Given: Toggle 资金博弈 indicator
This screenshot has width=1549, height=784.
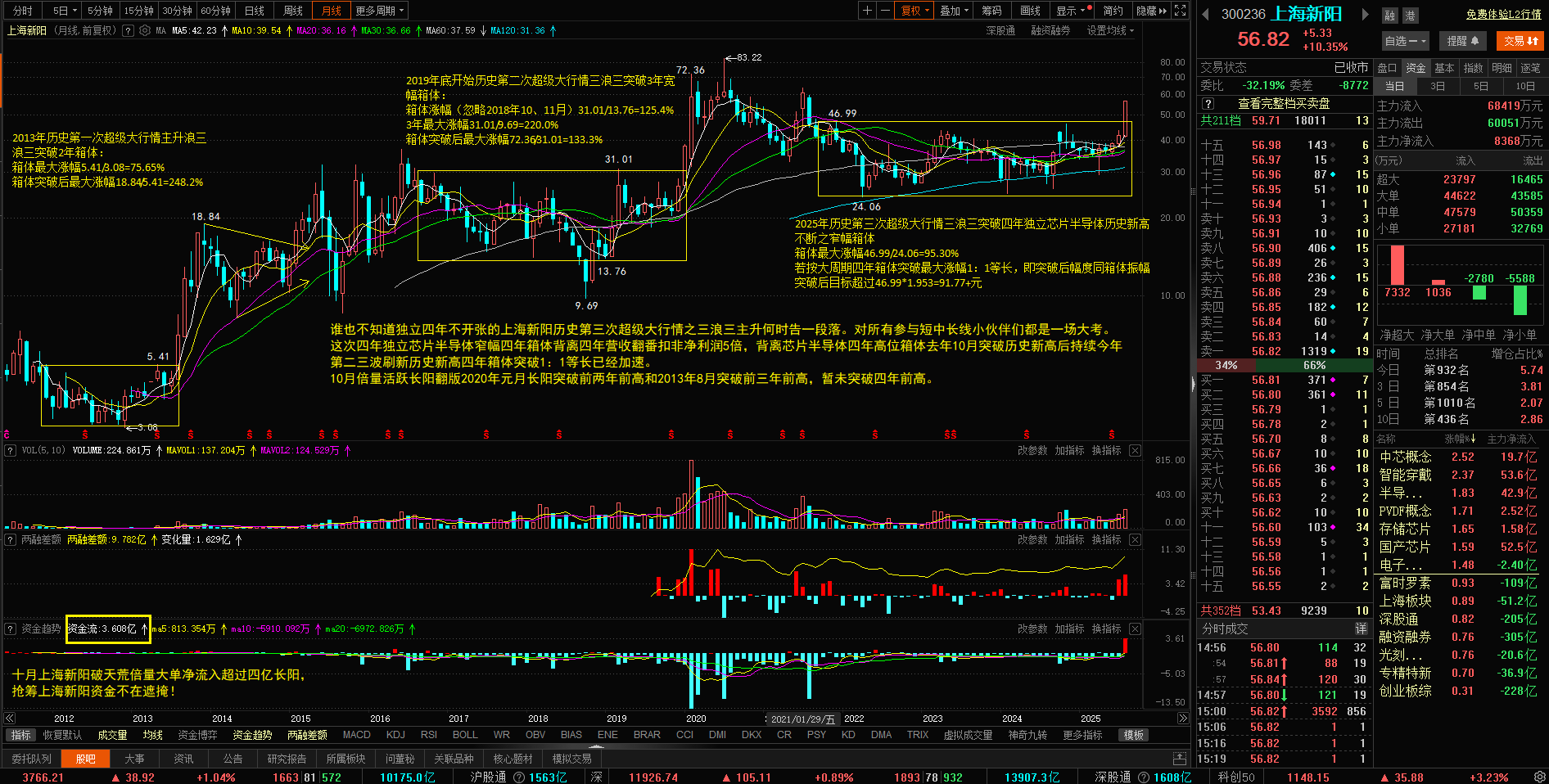Looking at the screenshot, I should click(x=197, y=735).
